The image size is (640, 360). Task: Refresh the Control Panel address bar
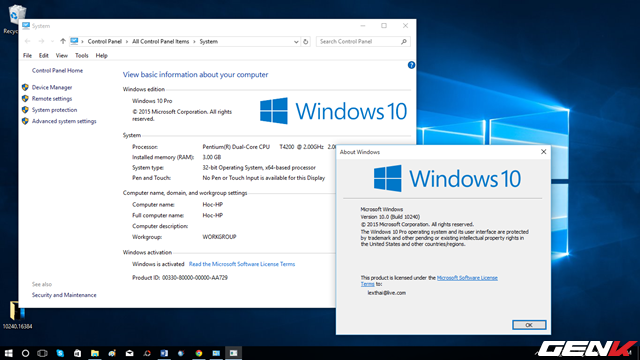pos(305,42)
